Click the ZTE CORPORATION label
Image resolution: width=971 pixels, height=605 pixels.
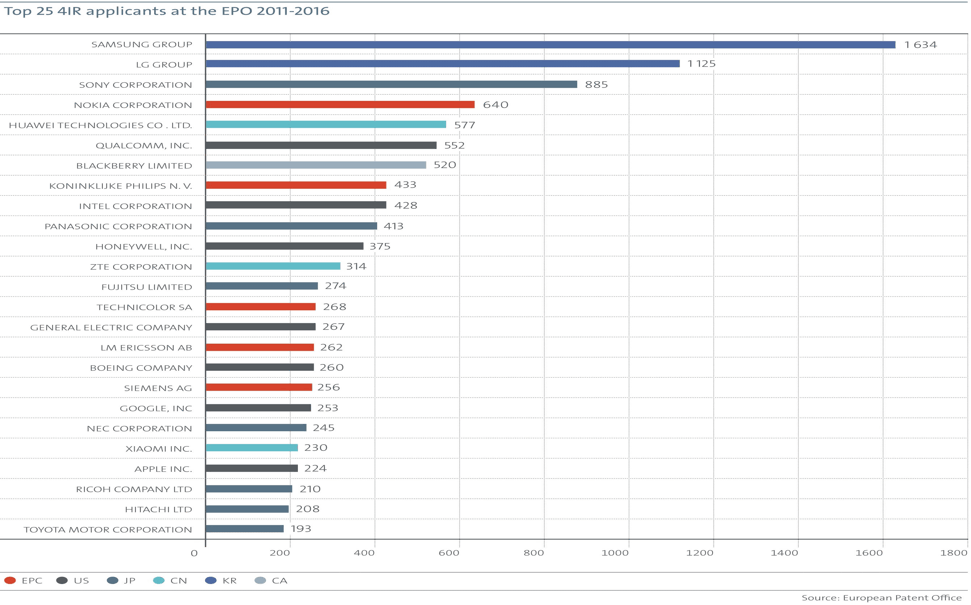[x=141, y=267]
